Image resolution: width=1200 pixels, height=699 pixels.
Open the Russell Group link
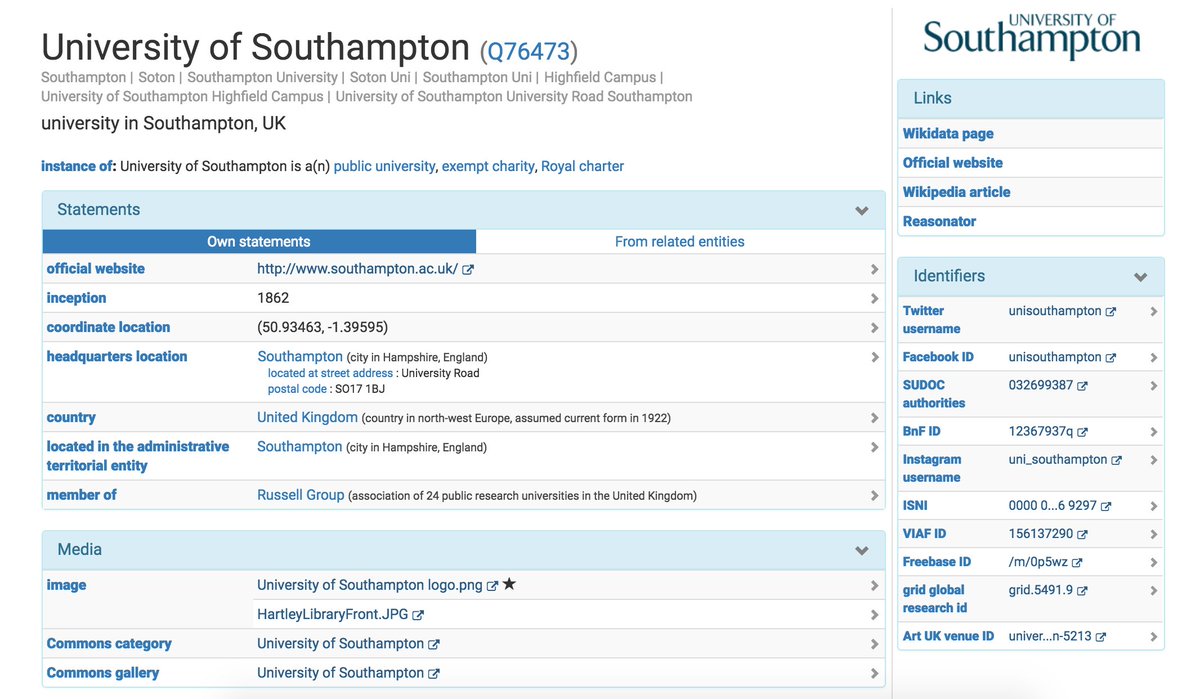[301, 495]
